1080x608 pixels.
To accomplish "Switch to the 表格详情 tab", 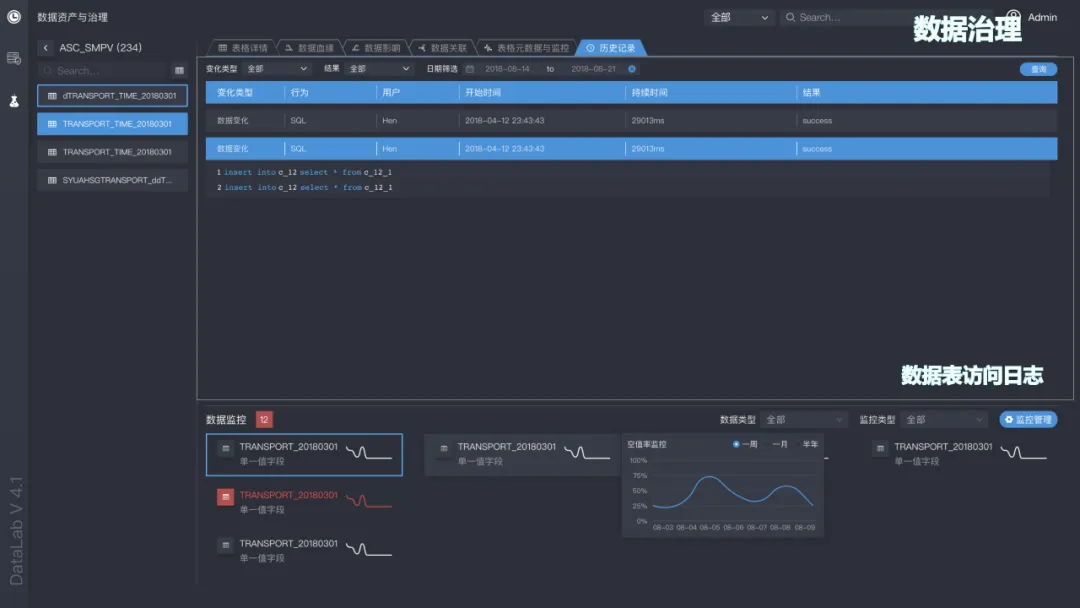I will (x=242, y=48).
